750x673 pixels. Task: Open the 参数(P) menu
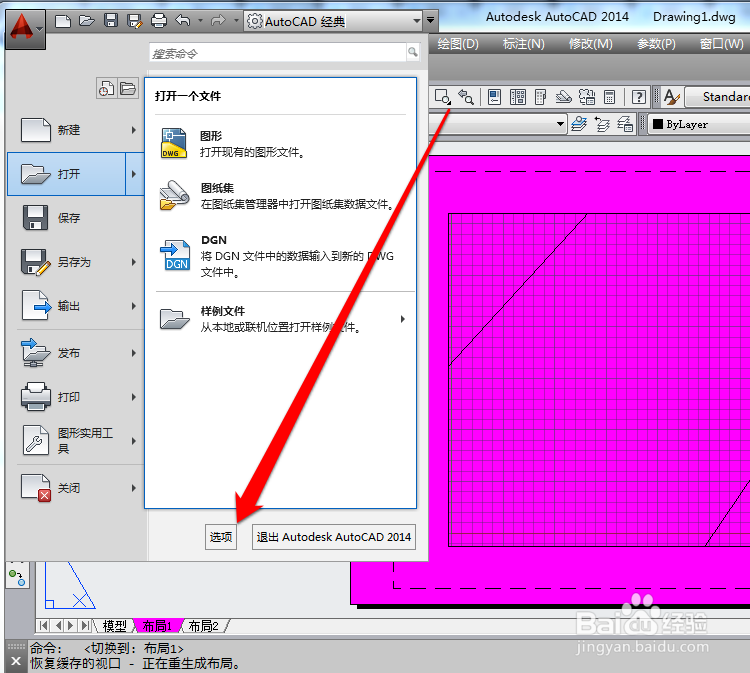(x=656, y=44)
